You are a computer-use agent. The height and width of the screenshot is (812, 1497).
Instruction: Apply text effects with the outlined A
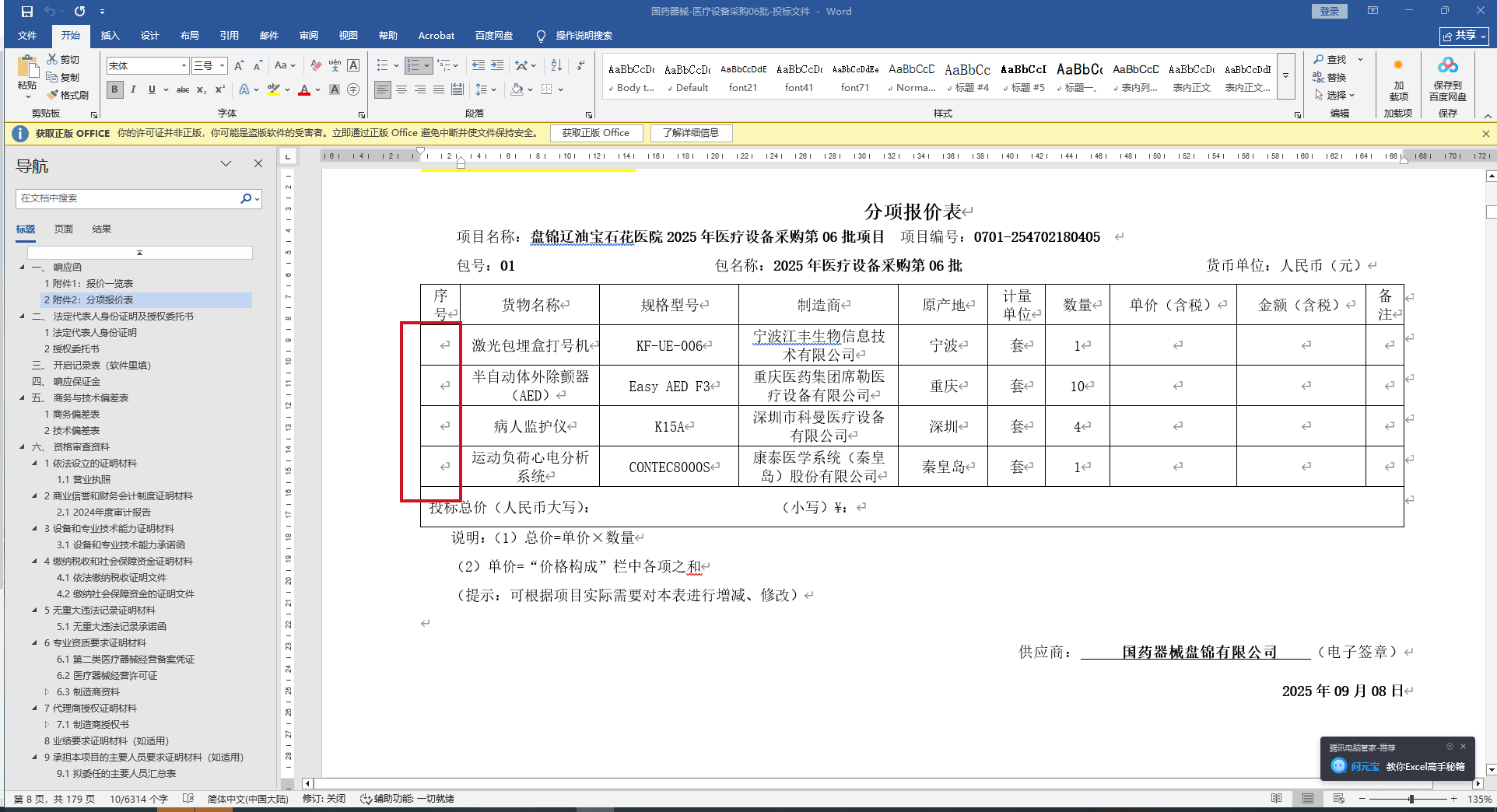pos(244,90)
